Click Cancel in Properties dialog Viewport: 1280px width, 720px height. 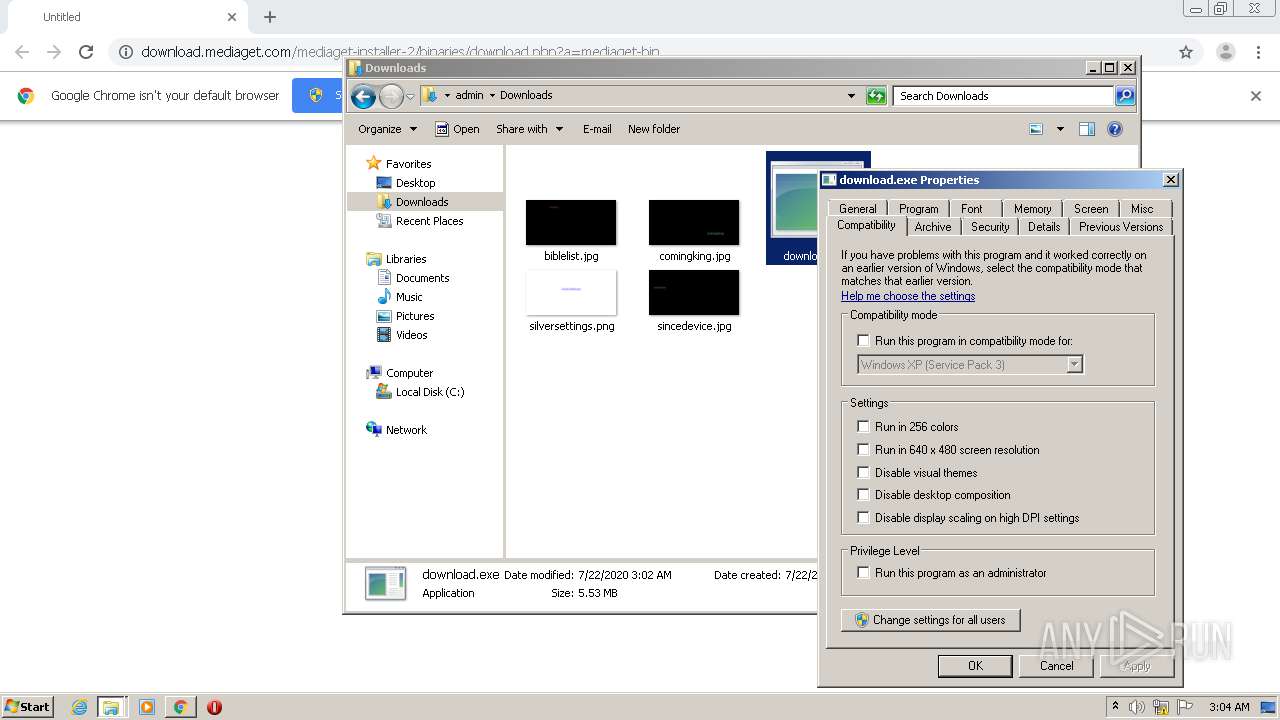click(1057, 666)
